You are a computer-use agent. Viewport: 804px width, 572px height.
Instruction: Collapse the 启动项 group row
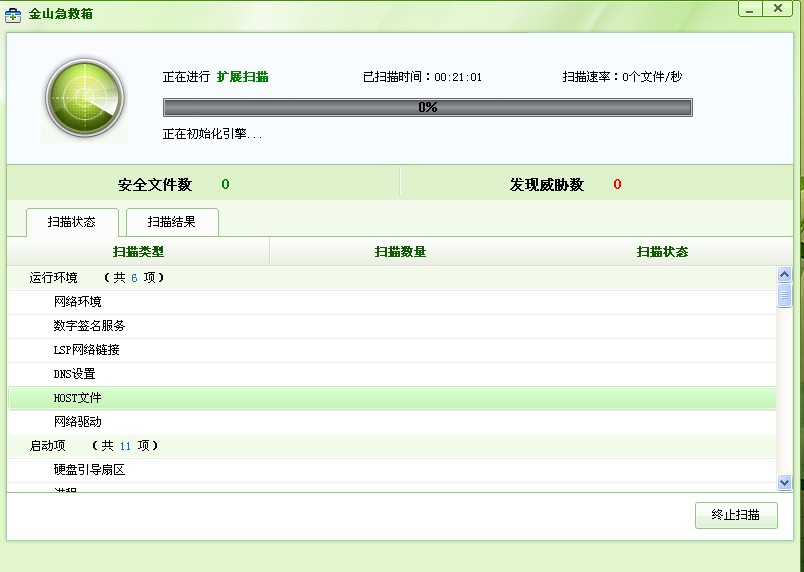click(x=392, y=445)
